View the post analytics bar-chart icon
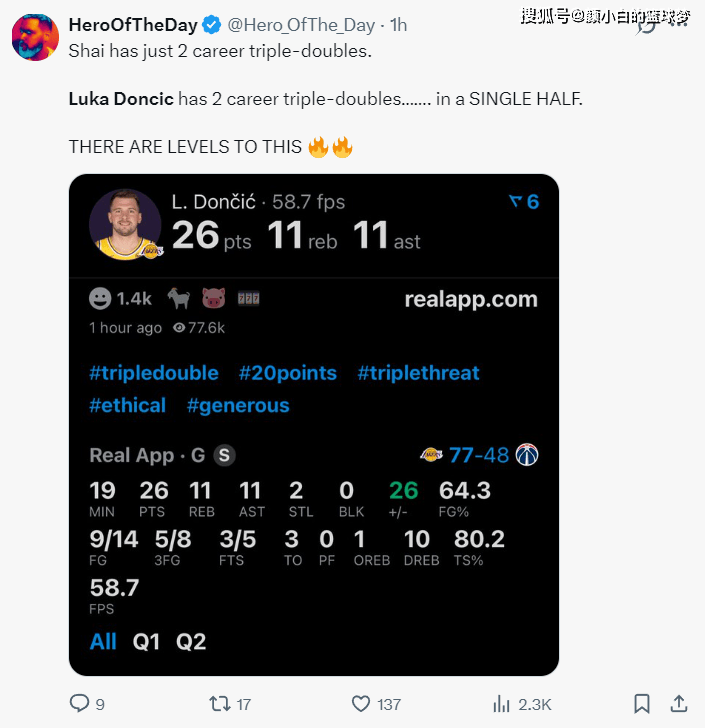Screen dimensions: 705x728 pyautogui.click(x=502, y=704)
